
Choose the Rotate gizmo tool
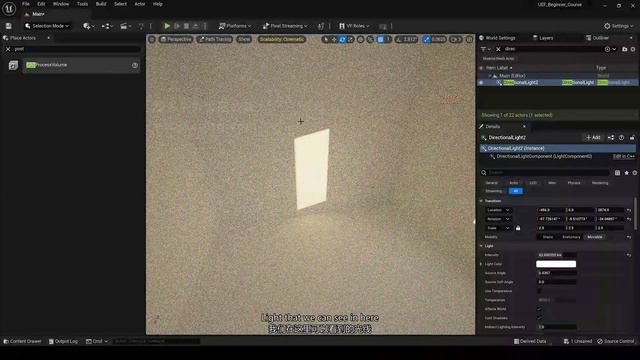pos(342,40)
